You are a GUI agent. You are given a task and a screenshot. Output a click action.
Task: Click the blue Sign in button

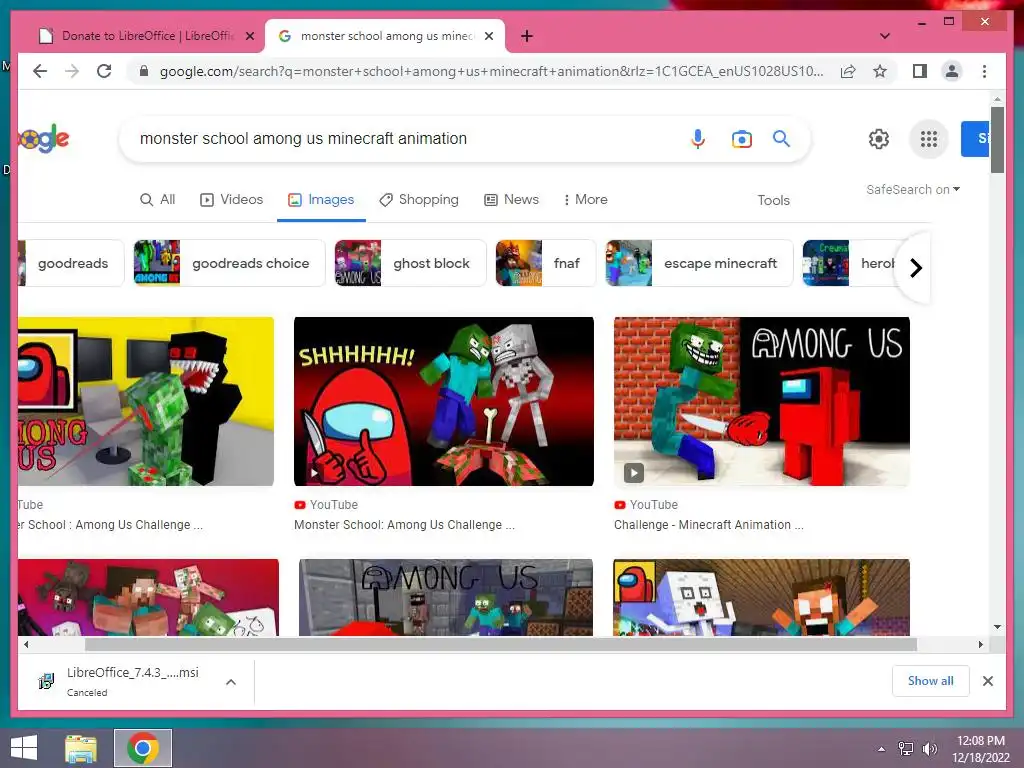974,138
